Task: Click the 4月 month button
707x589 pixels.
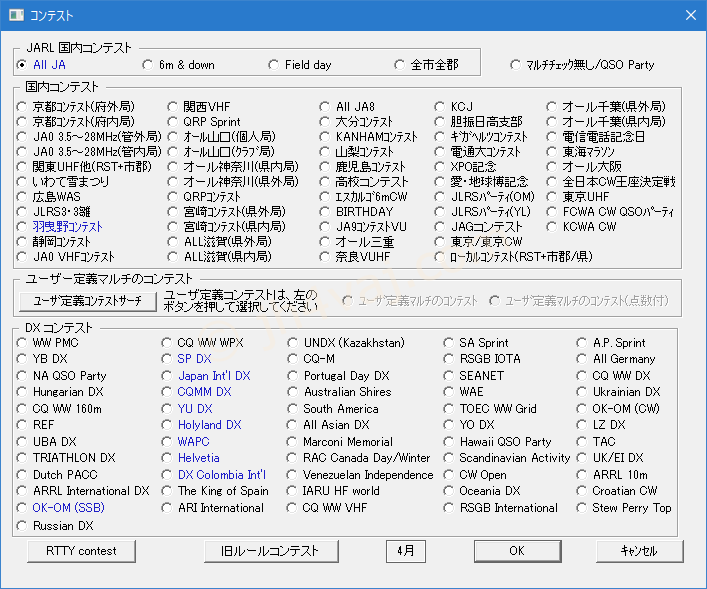Action: click(406, 551)
